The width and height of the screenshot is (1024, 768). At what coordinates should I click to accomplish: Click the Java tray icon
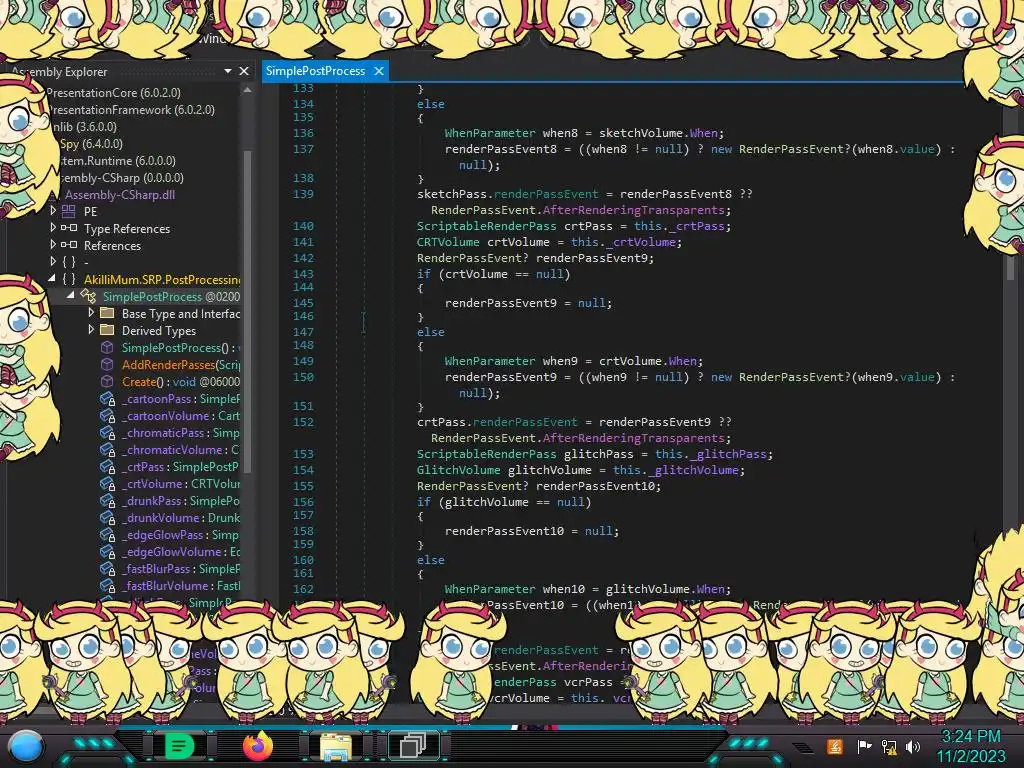(835, 746)
